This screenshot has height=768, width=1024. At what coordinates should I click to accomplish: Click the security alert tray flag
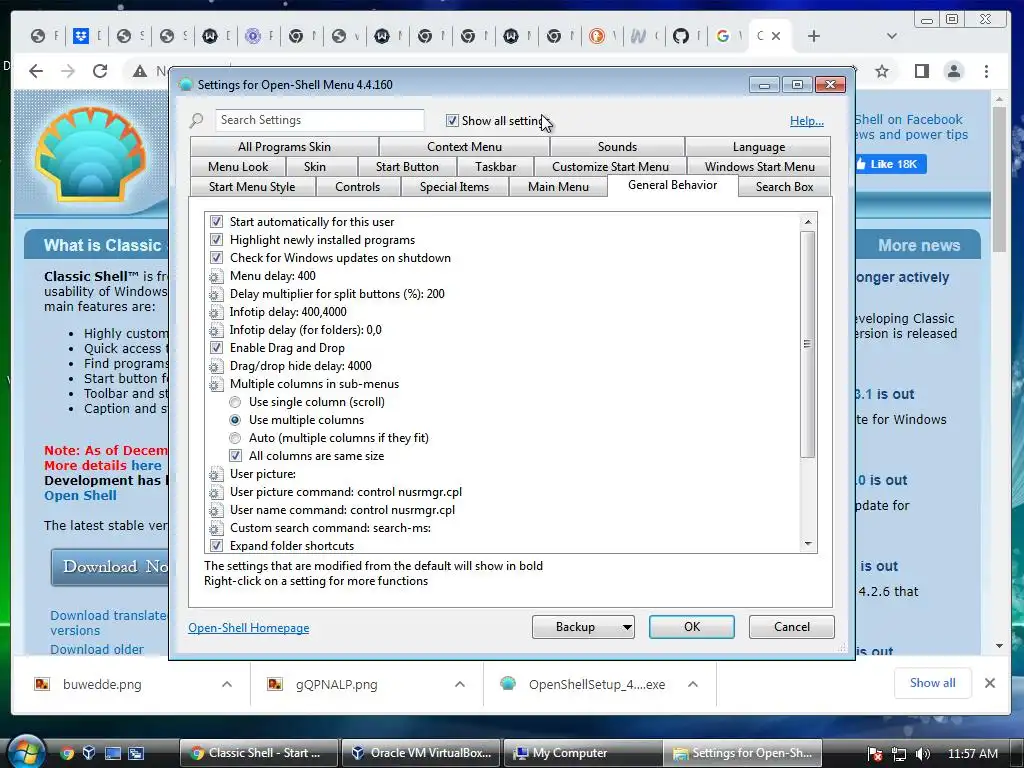(x=876, y=754)
